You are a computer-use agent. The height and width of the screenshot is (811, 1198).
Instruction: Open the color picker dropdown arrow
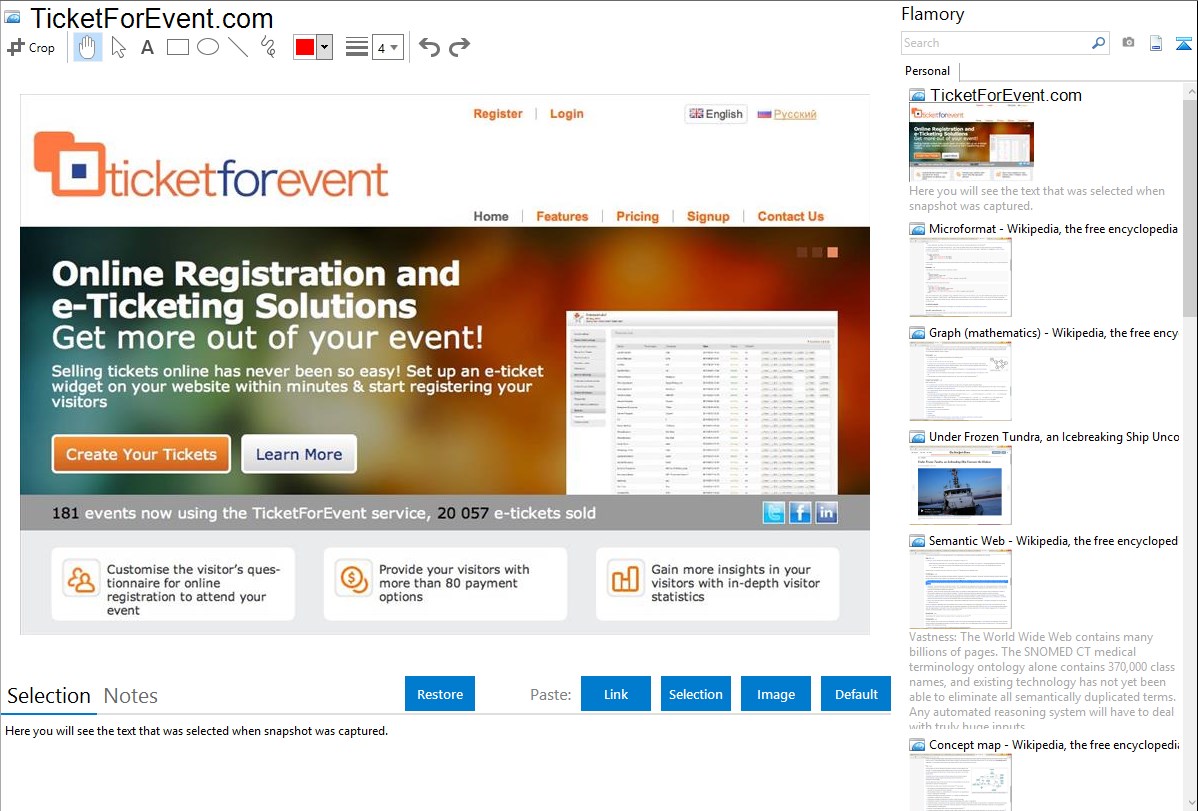(325, 47)
